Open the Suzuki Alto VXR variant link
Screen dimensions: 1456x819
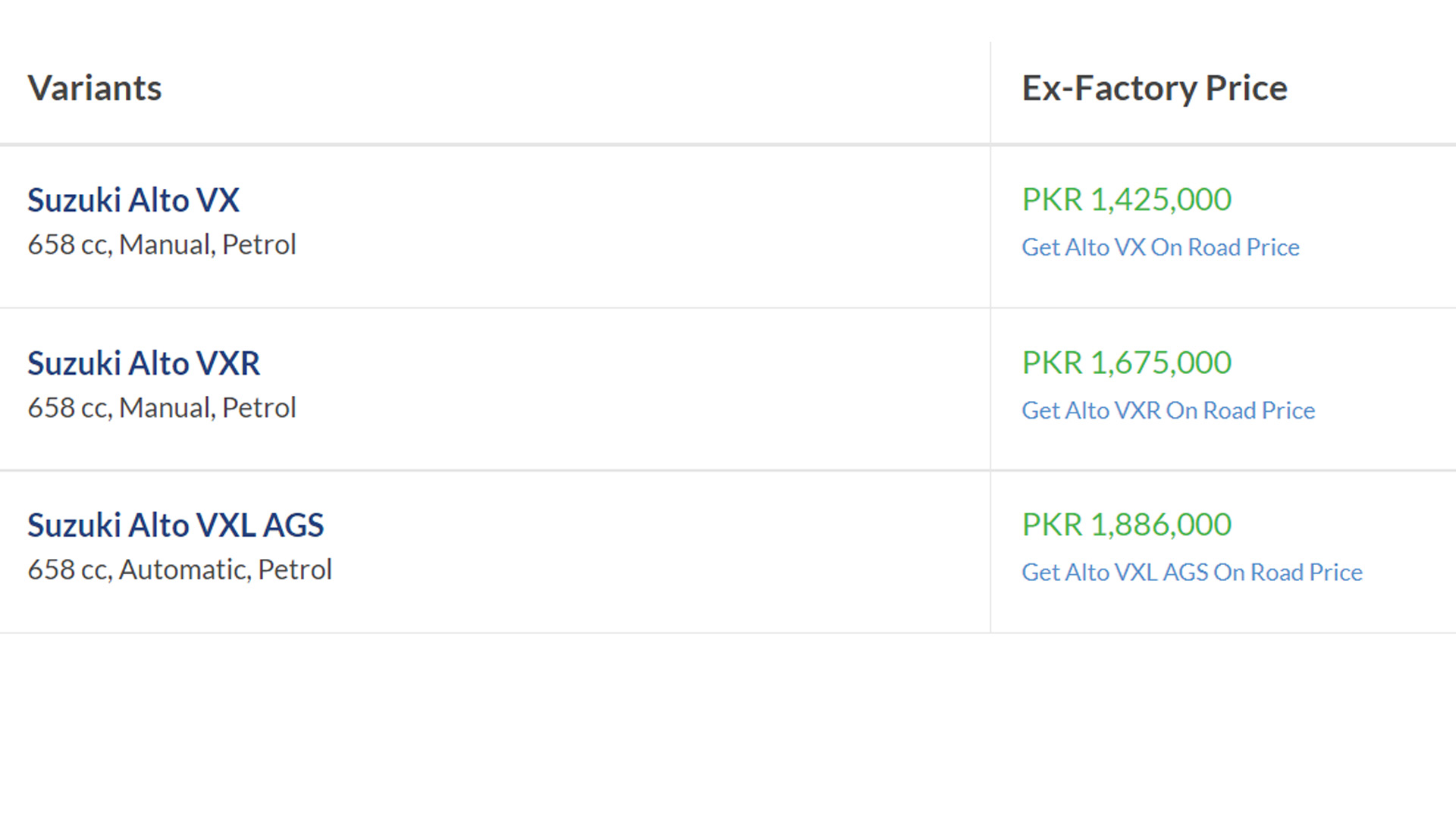144,363
